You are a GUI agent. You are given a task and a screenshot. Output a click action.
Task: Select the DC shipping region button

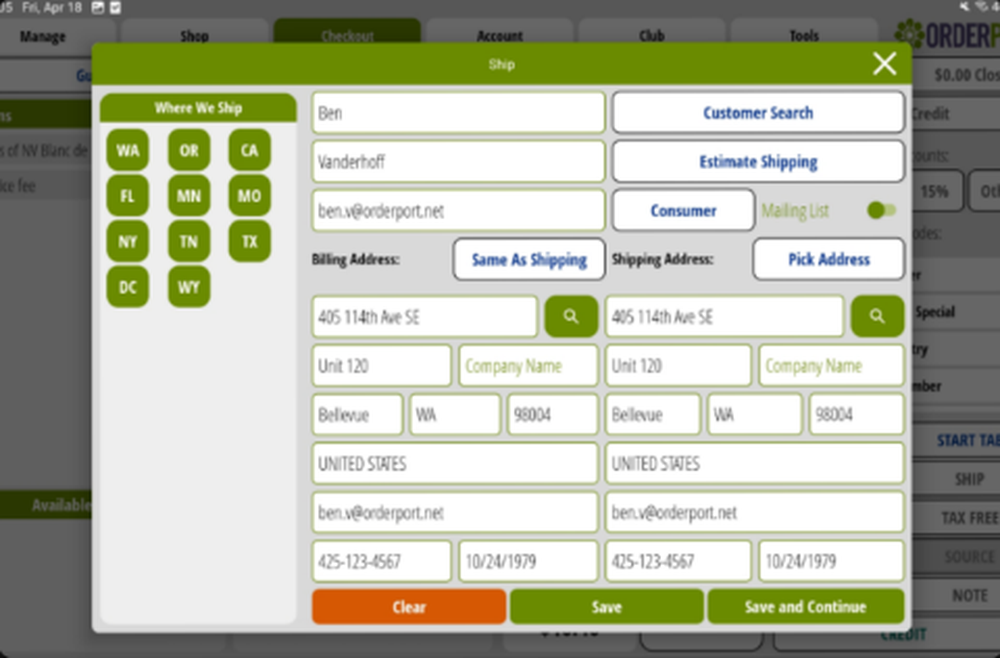point(127,287)
